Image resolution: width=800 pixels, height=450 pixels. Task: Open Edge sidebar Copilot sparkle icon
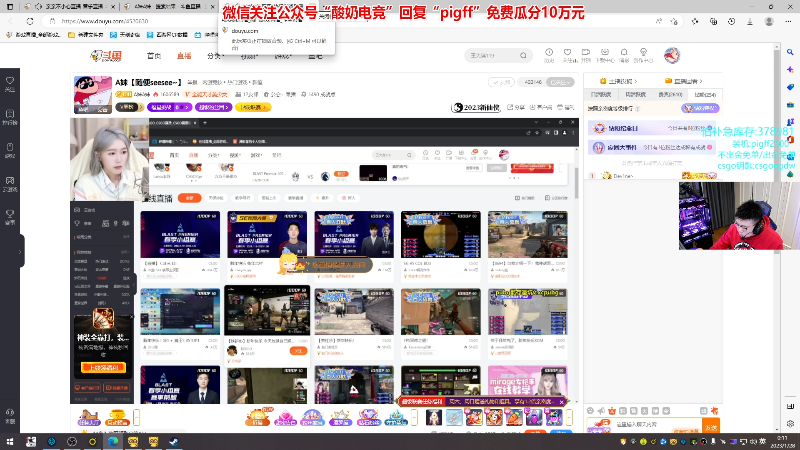point(790,69)
